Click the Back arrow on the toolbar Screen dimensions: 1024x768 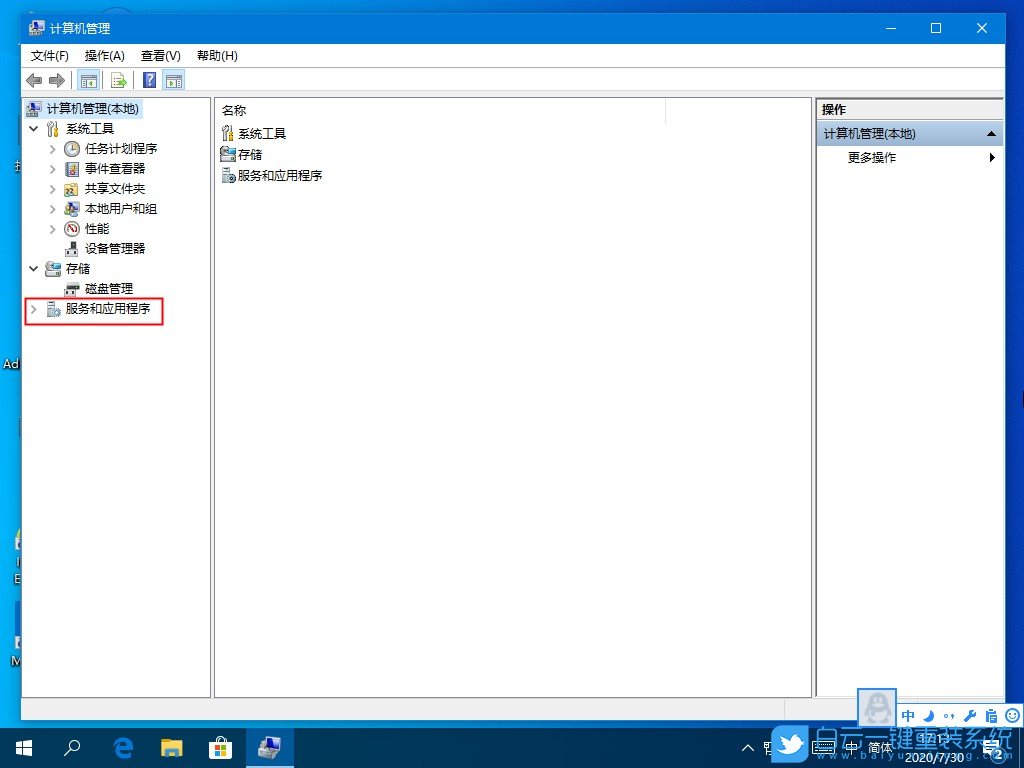coord(32,80)
